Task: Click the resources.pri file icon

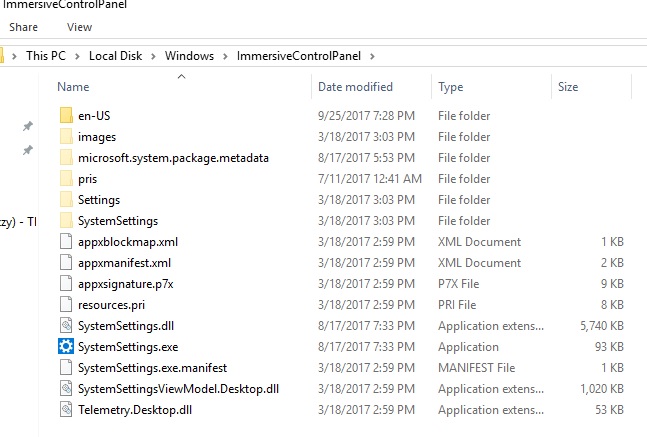Action: pyautogui.click(x=66, y=305)
